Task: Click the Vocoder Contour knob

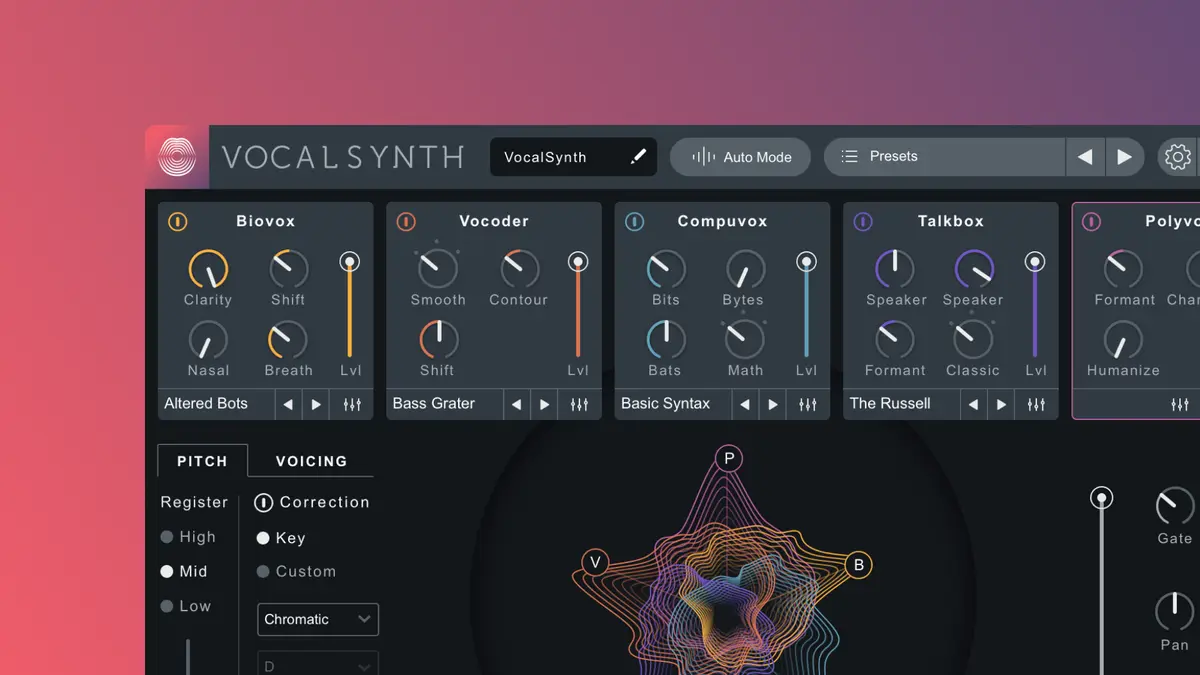Action: (x=518, y=269)
